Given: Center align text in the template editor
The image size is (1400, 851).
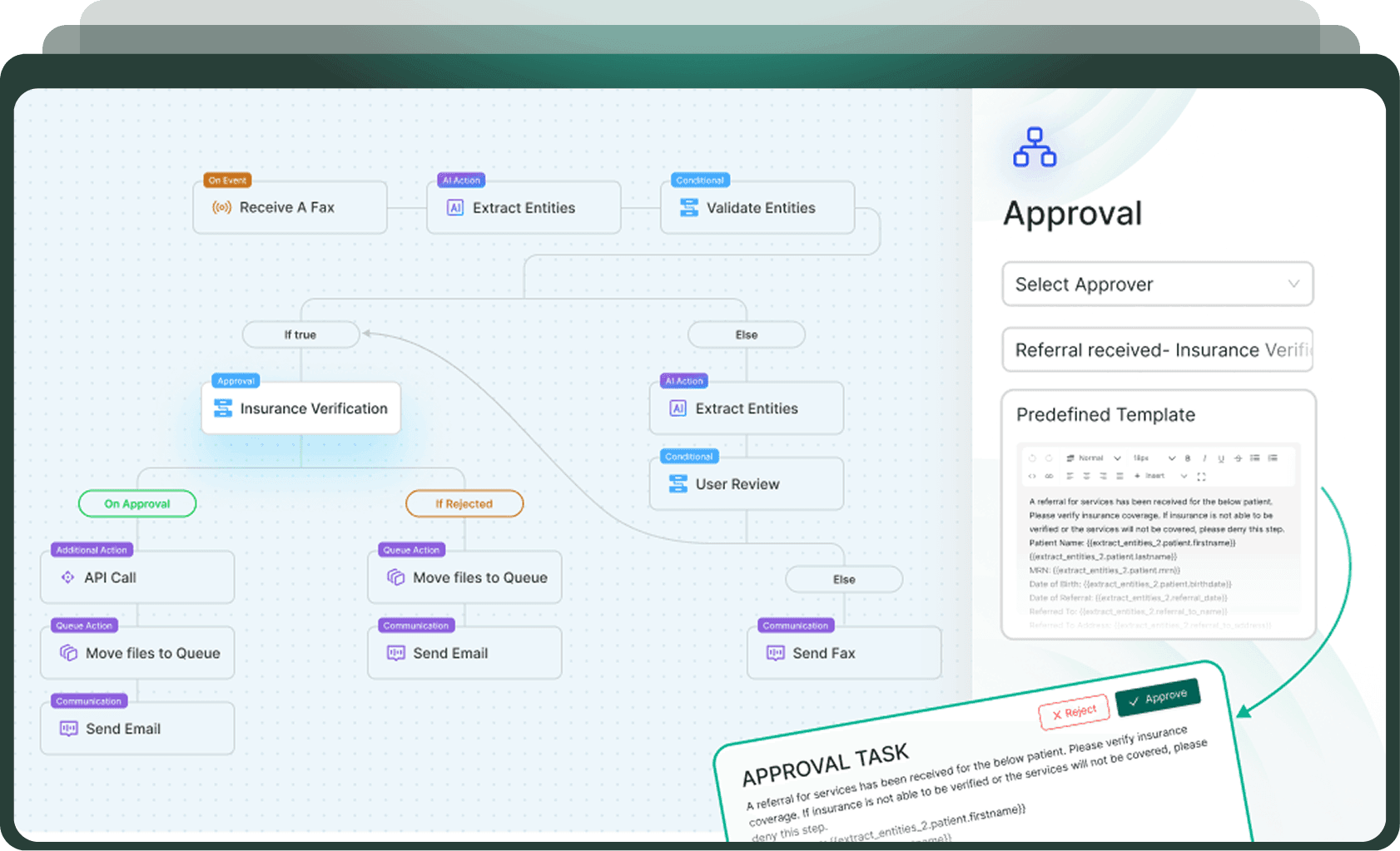Looking at the screenshot, I should [1086, 476].
